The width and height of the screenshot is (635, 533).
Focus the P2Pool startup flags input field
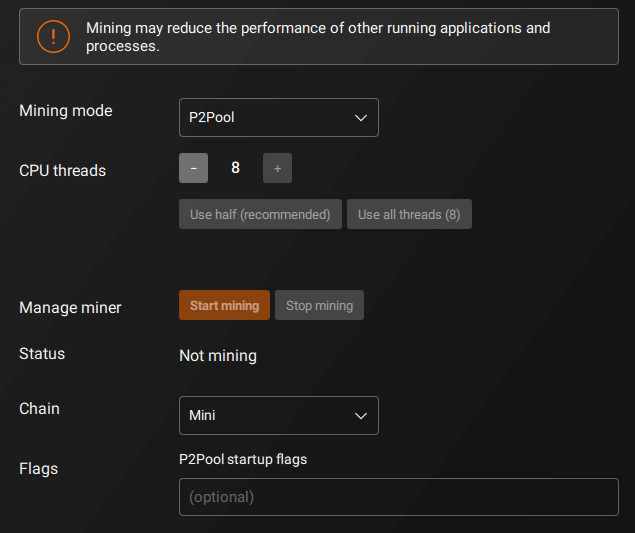[398, 497]
